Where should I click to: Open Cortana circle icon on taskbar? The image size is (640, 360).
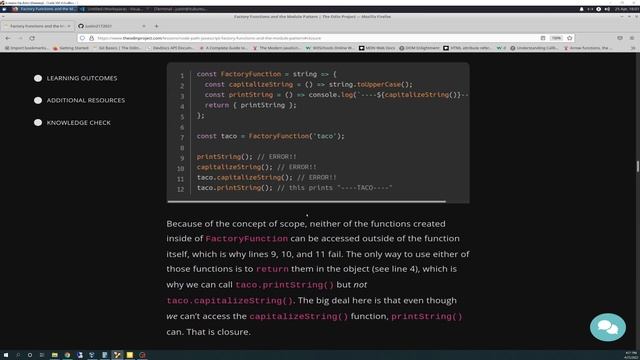(30, 355)
